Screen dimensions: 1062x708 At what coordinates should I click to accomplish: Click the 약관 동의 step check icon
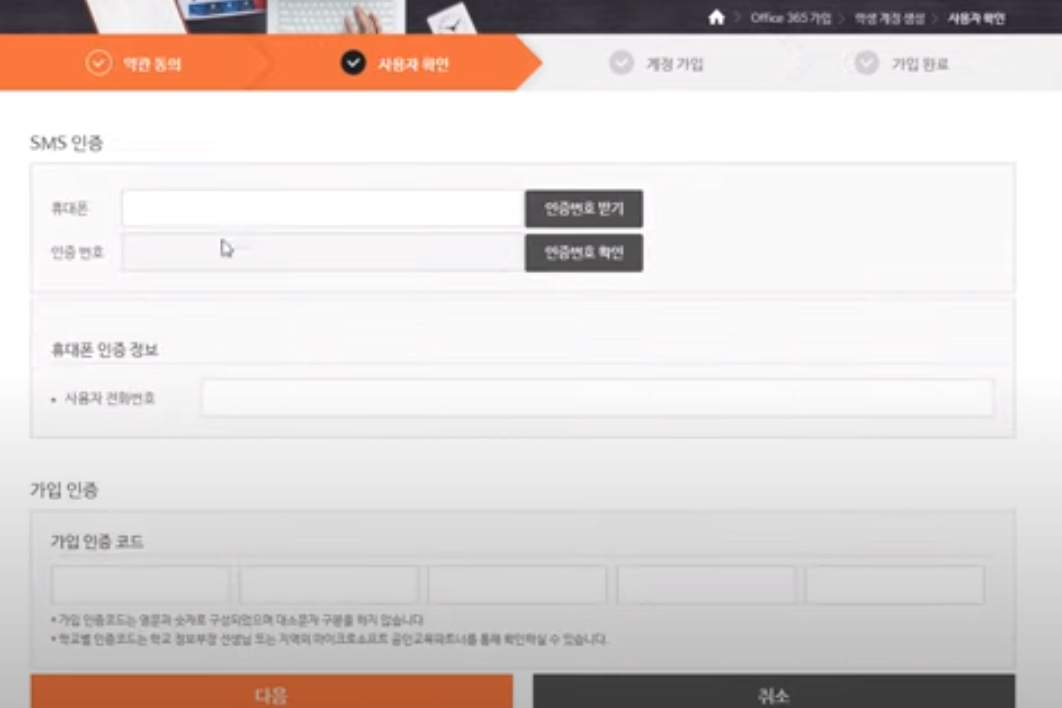(99, 63)
